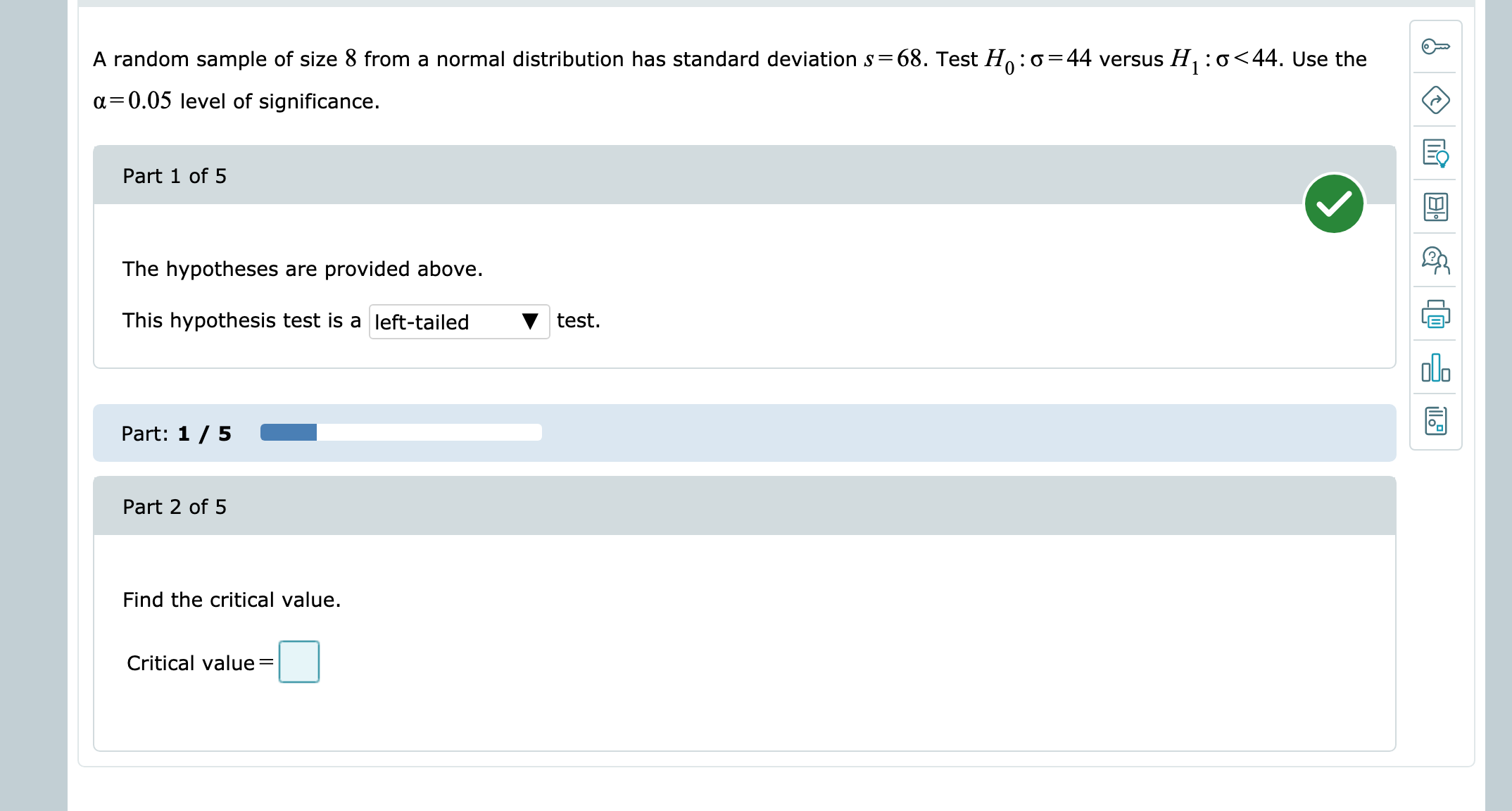The height and width of the screenshot is (811, 1512).
Task: Click the blue progress bar
Action: [289, 432]
